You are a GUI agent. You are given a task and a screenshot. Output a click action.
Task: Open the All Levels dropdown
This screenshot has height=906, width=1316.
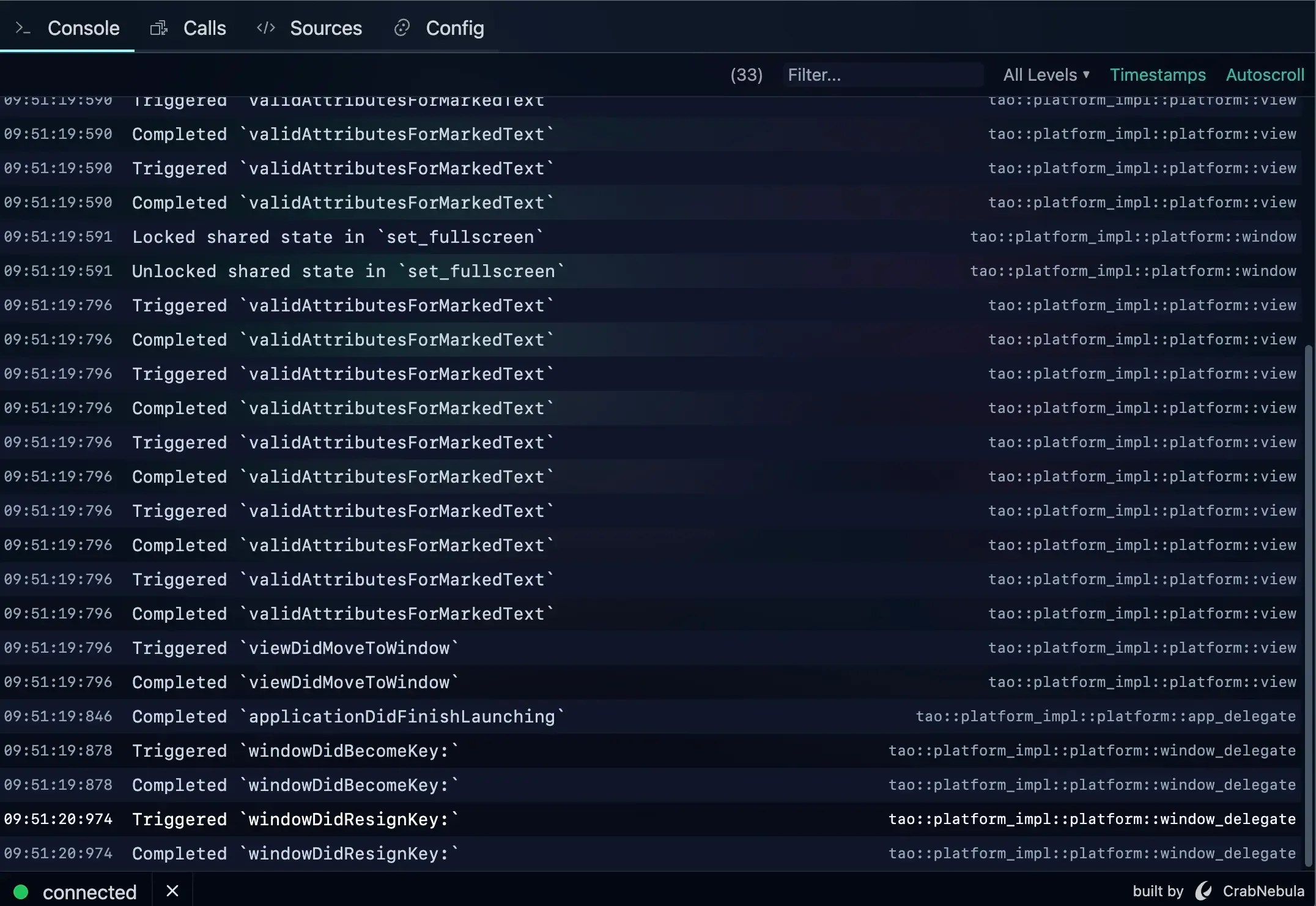coord(1040,75)
